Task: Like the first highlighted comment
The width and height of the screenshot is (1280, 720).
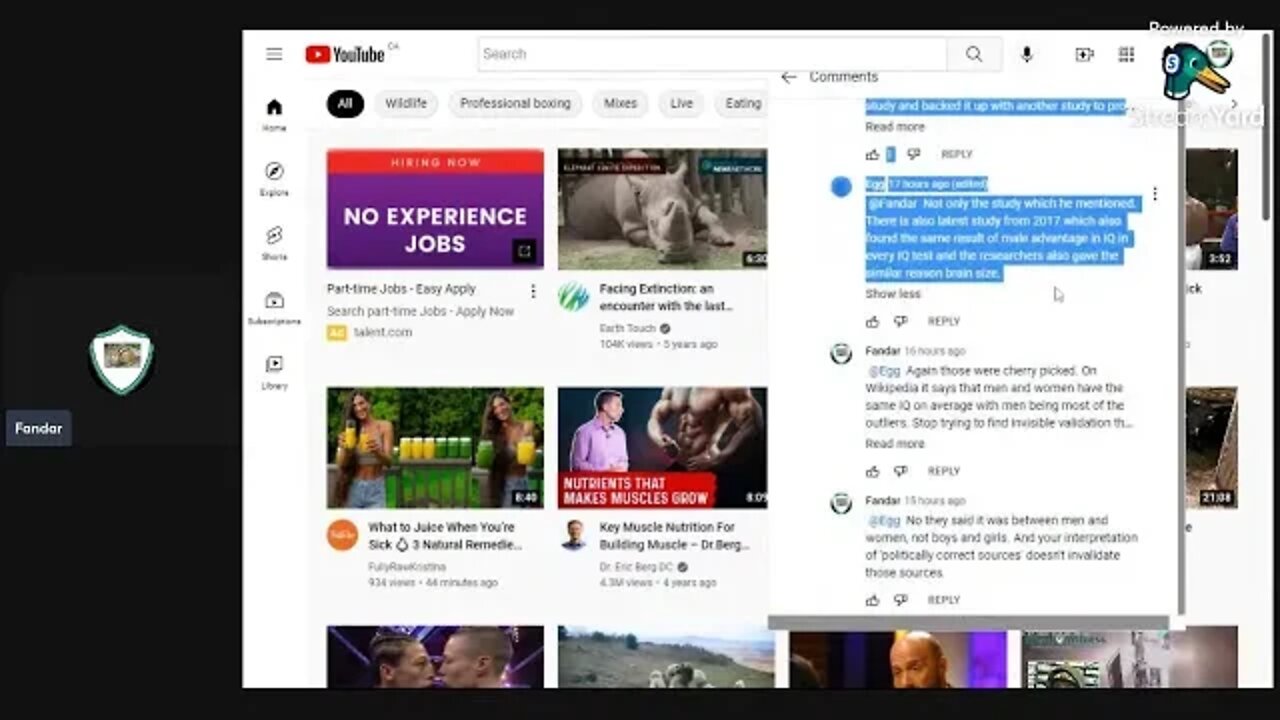Action: (x=873, y=154)
